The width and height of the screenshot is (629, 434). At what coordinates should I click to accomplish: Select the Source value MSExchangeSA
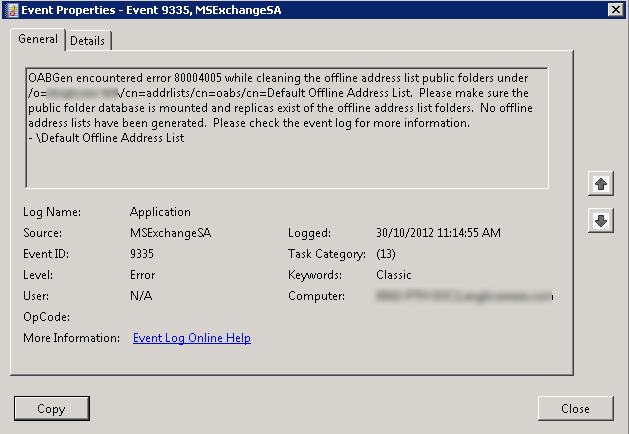click(x=170, y=233)
